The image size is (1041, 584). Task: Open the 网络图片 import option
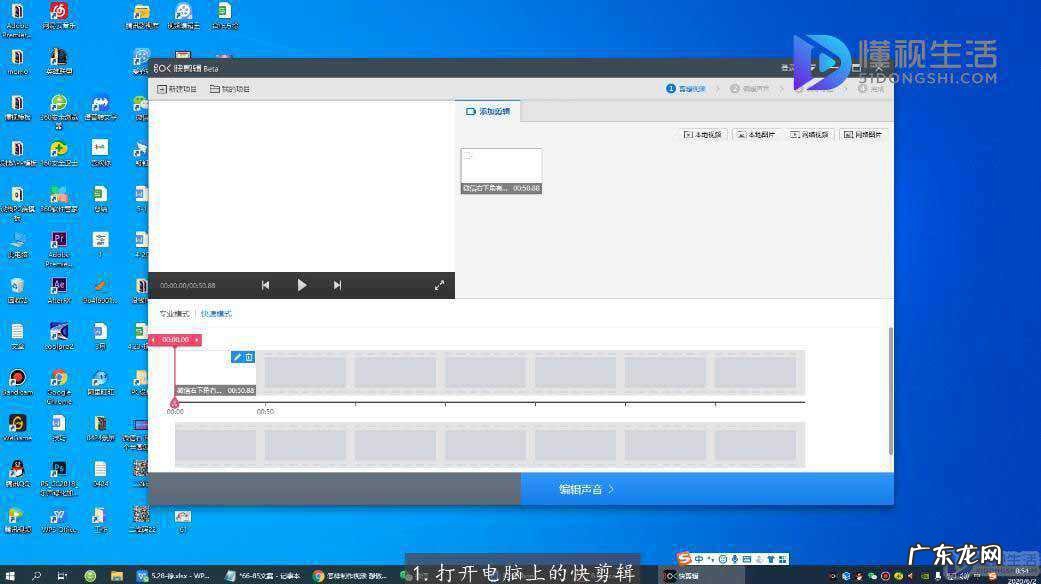(863, 133)
